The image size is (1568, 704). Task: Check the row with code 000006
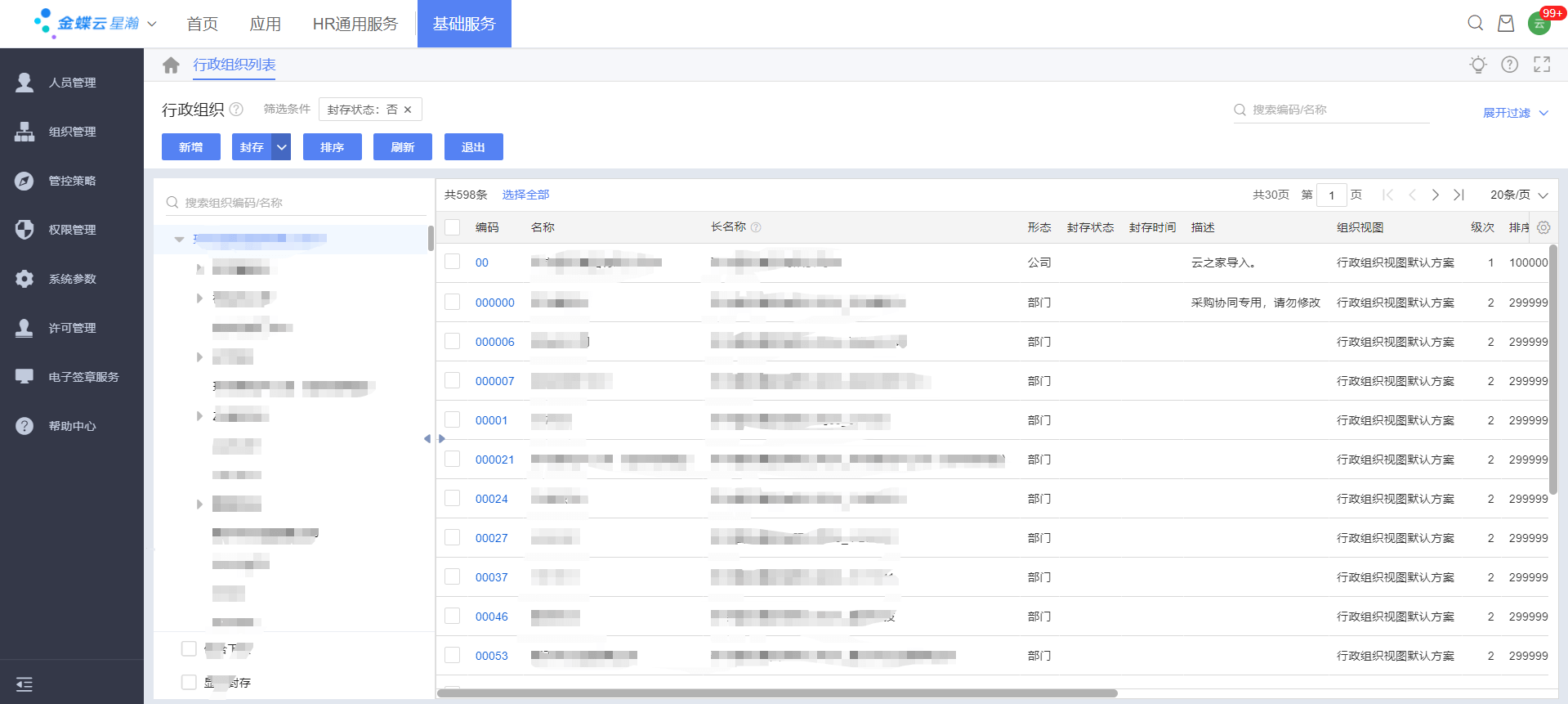[453, 341]
